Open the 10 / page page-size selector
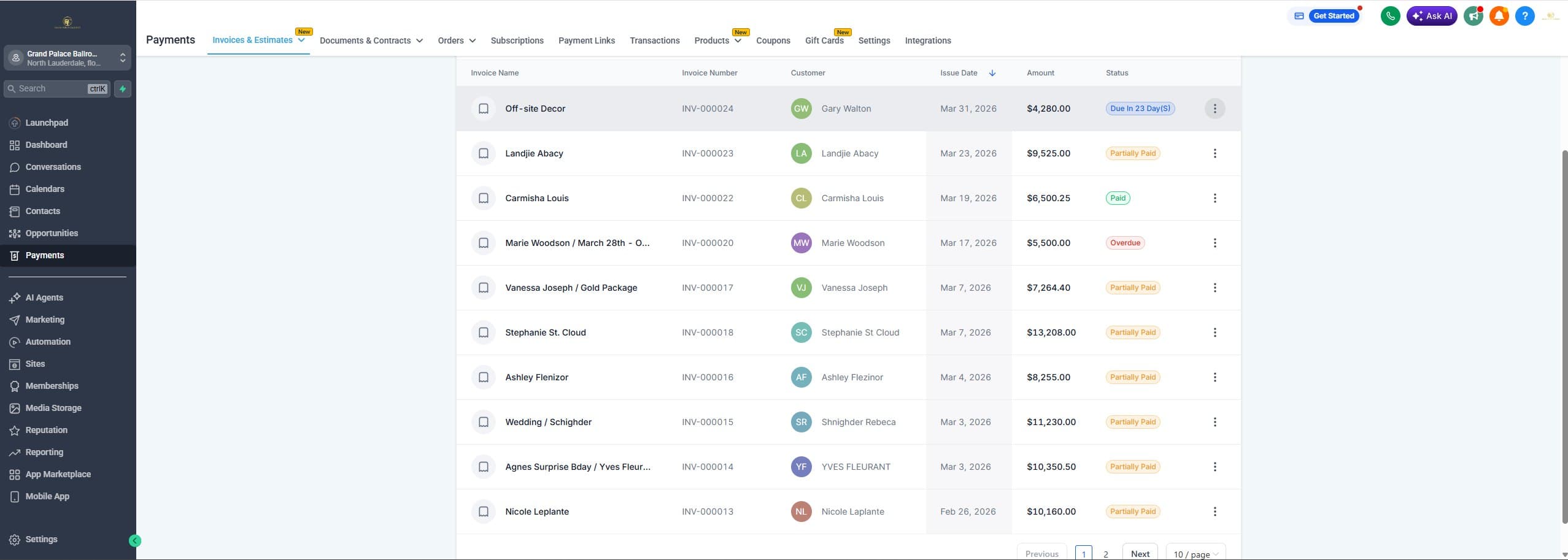Viewport: 1568px width, 560px height. click(1195, 553)
